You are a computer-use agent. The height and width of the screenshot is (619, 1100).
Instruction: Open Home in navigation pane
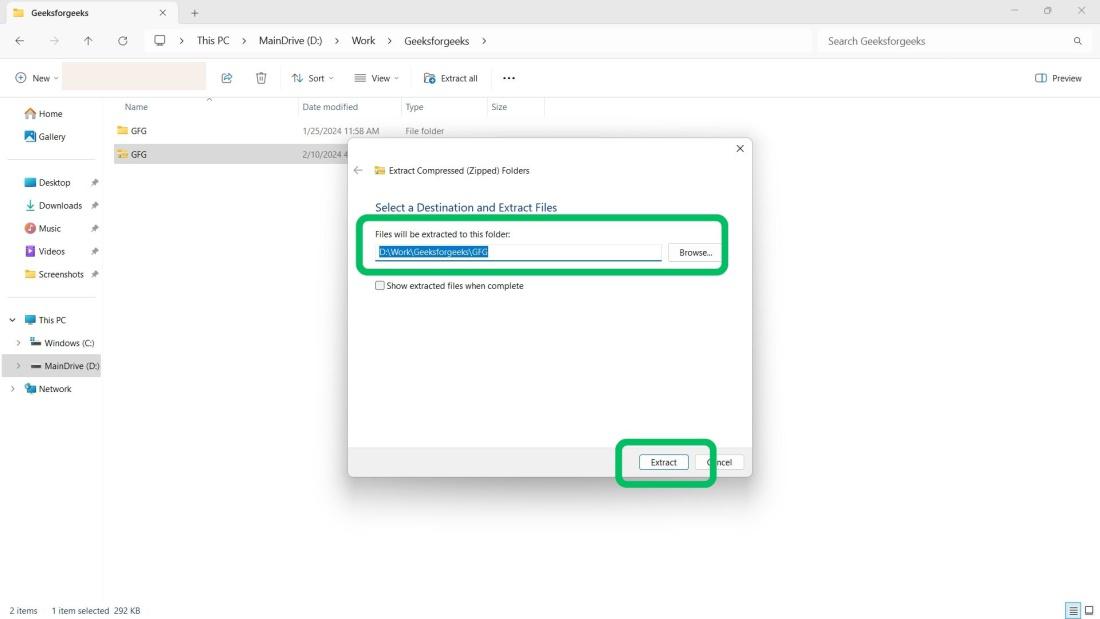(x=43, y=114)
